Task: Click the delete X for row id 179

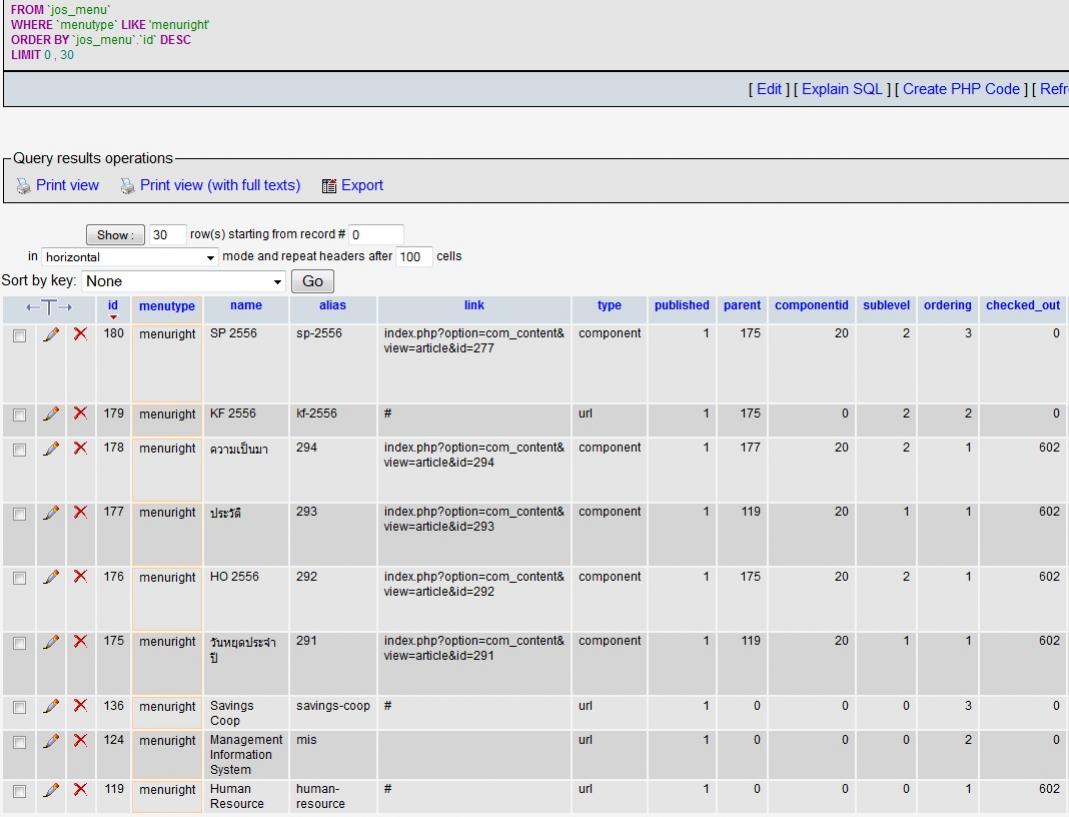Action: 80,413
